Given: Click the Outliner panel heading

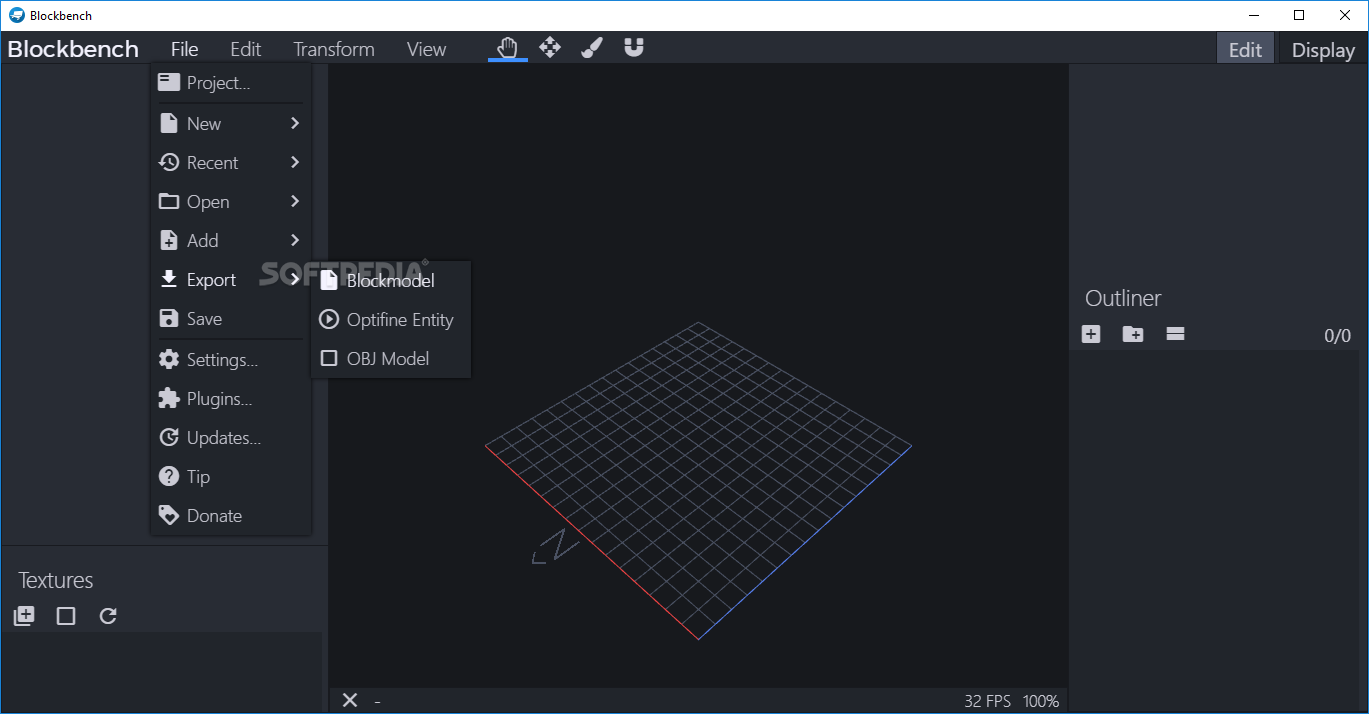Looking at the screenshot, I should (x=1123, y=298).
